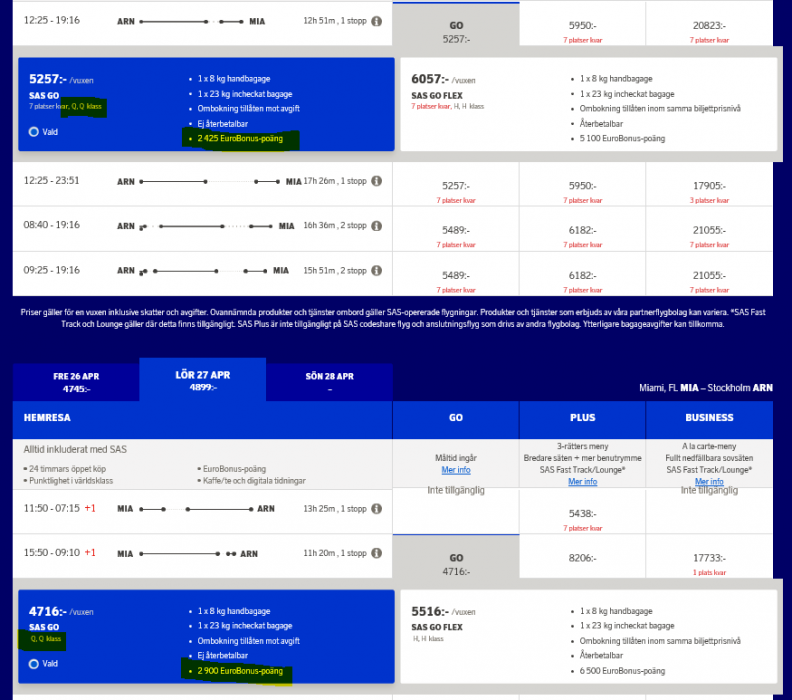Show details icon for 08:40 - 19:16 flight
792x700 pixels.
[x=376, y=227]
